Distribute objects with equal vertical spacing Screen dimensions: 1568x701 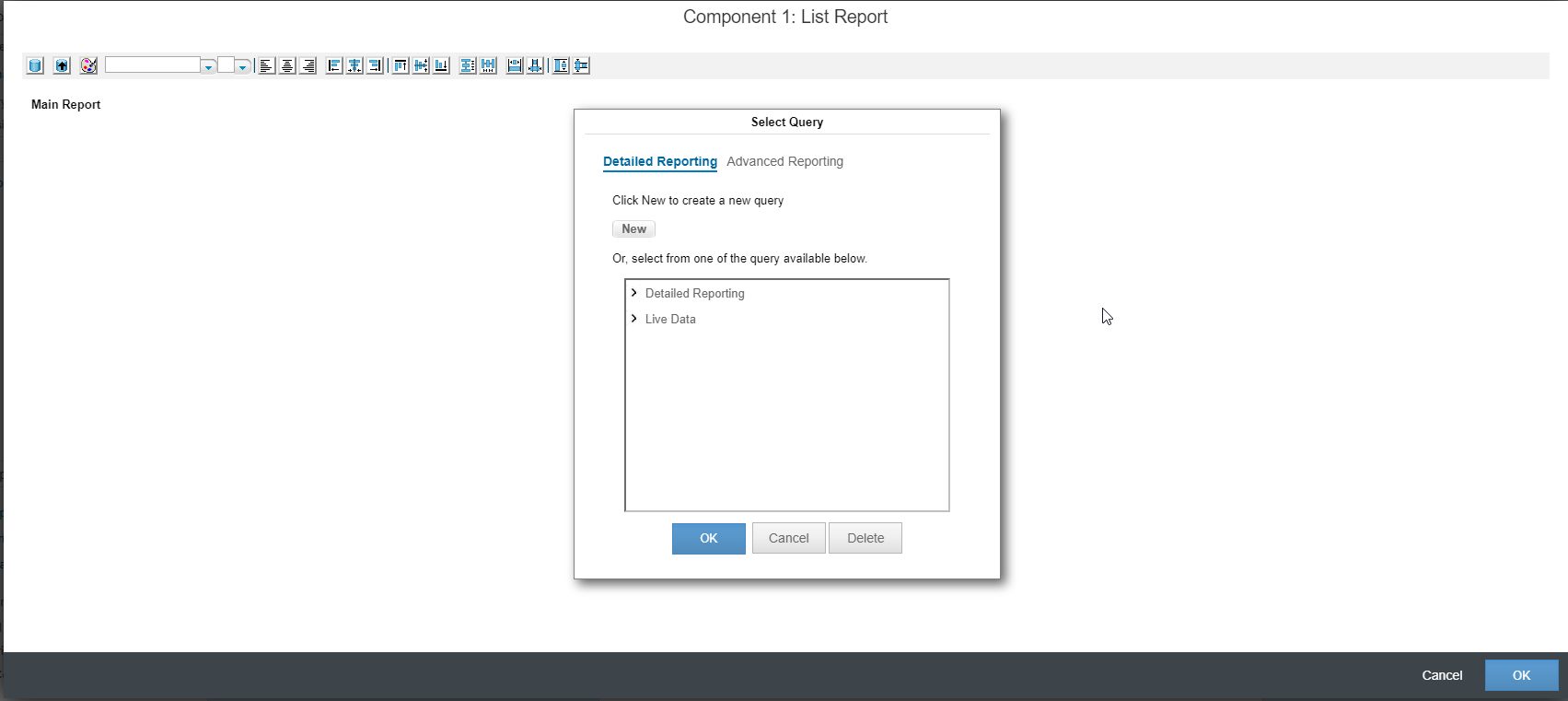468,65
